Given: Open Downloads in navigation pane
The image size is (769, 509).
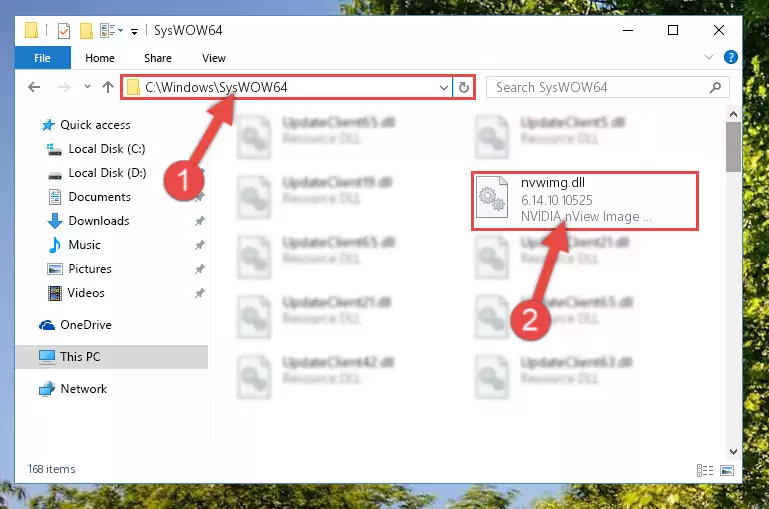Looking at the screenshot, I should tap(89, 221).
